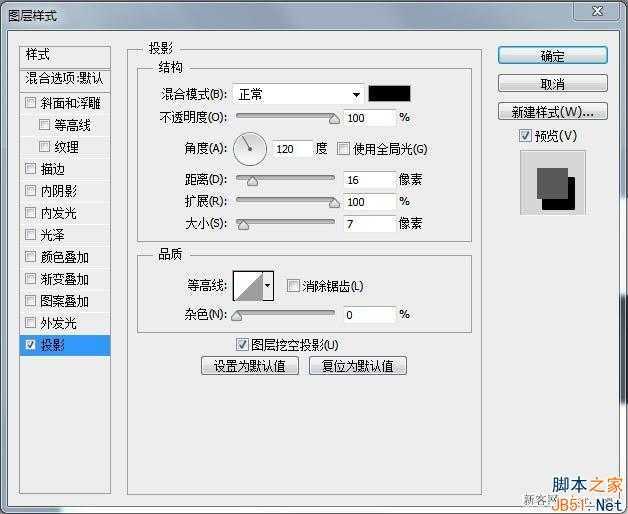
Task: Select 混合选项:默认 in left list
Action: coord(65,79)
